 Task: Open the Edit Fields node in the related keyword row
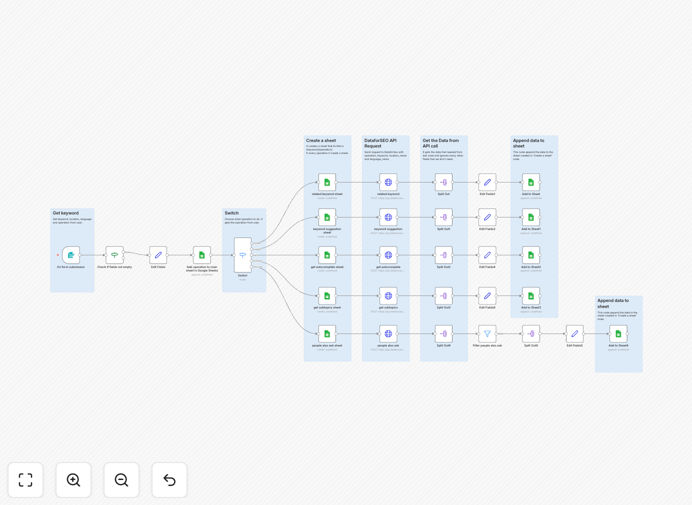click(x=487, y=182)
